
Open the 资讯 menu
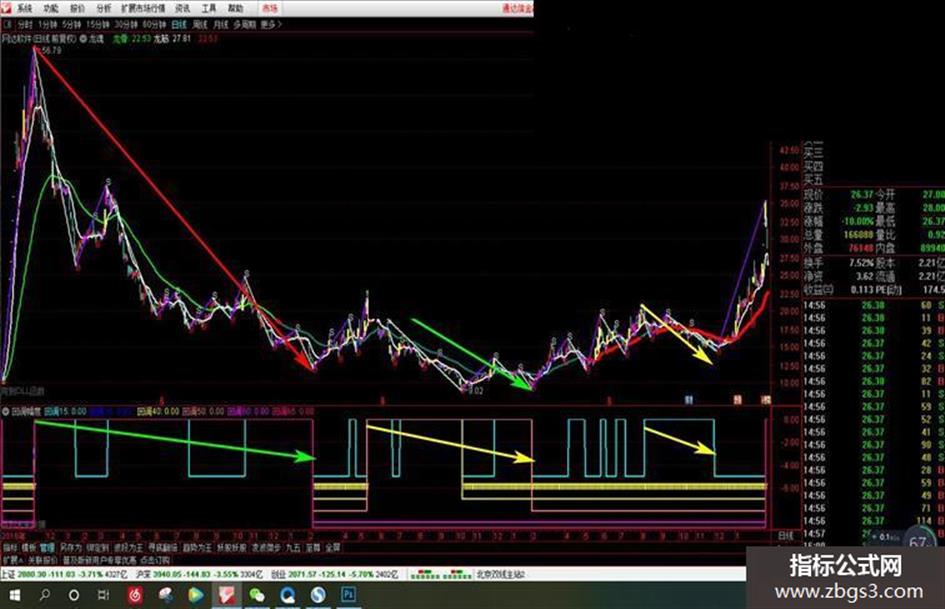182,8
